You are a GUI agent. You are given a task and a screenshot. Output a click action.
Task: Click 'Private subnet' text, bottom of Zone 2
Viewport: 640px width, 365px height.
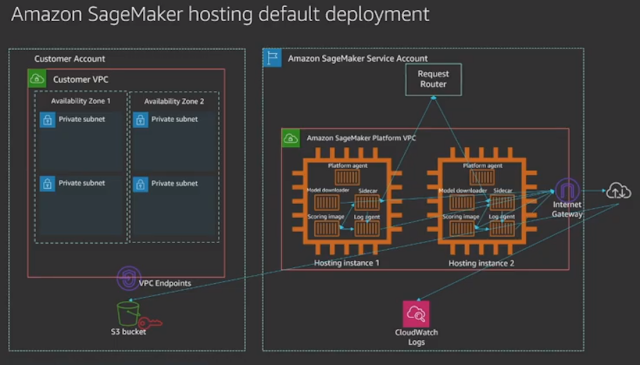click(x=174, y=183)
